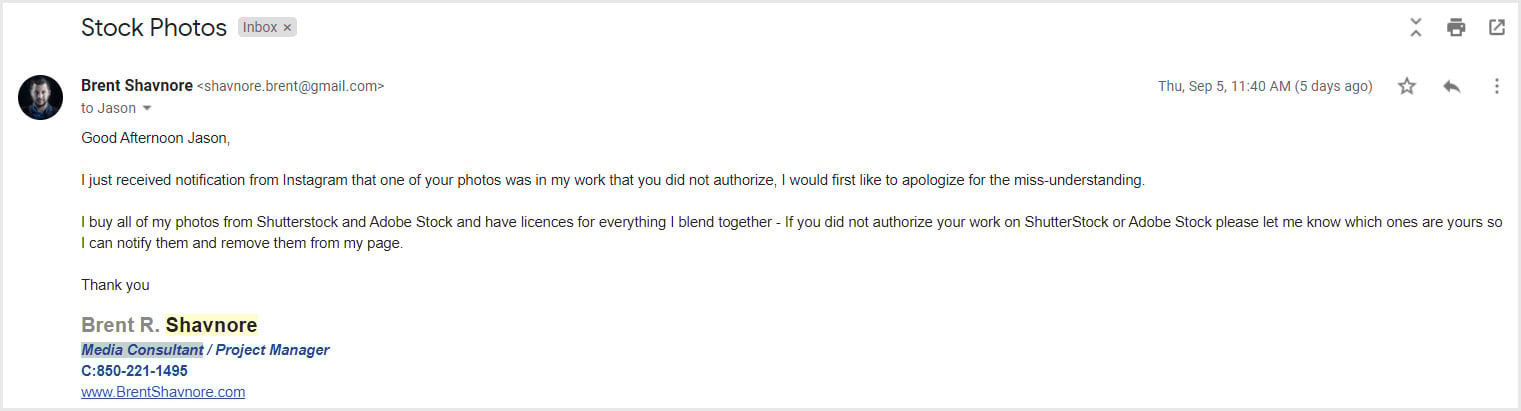Select the highlighted Shavnore signature name
This screenshot has width=1521, height=411.
click(211, 325)
